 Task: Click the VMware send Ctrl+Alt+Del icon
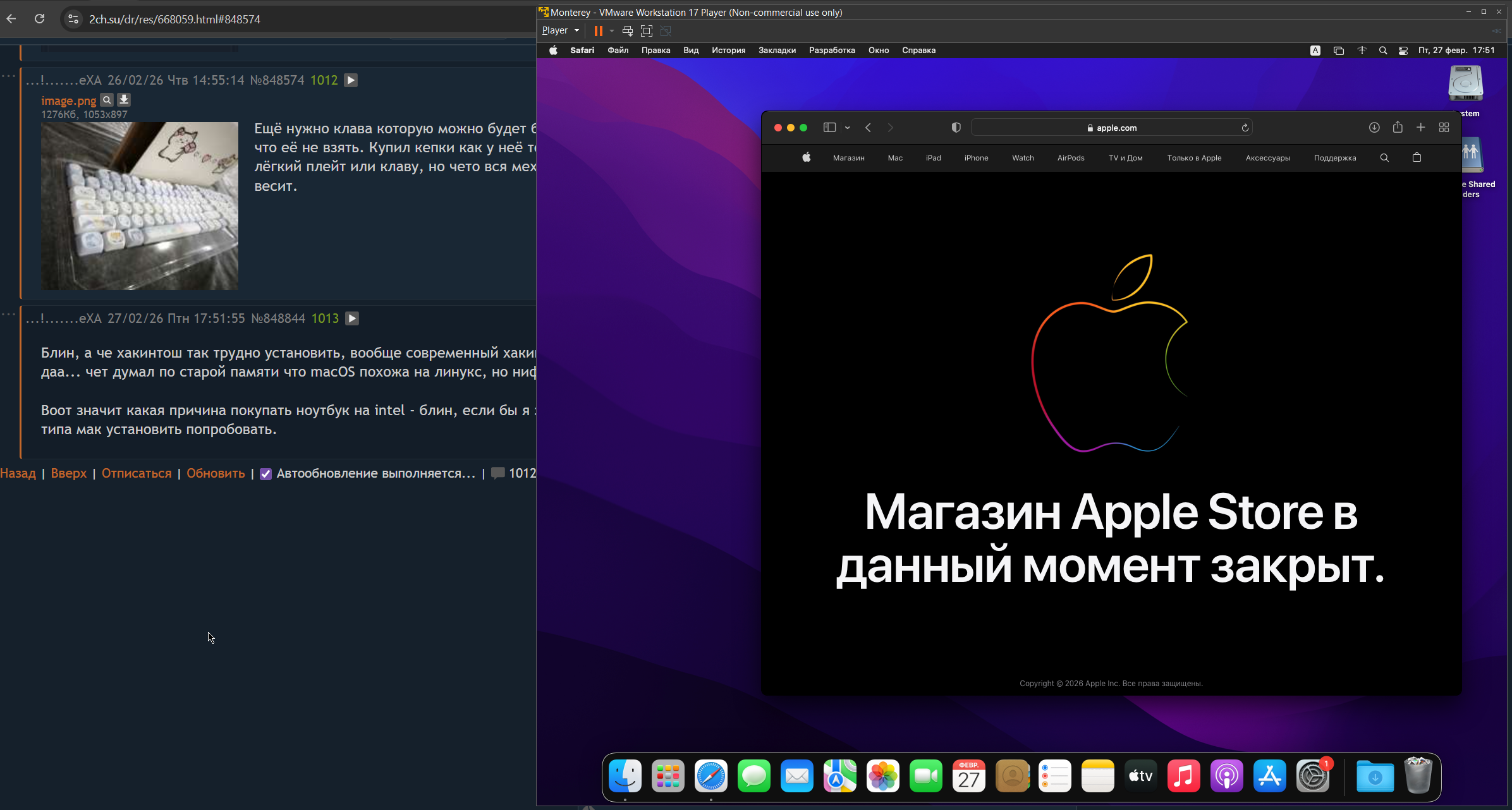627,31
